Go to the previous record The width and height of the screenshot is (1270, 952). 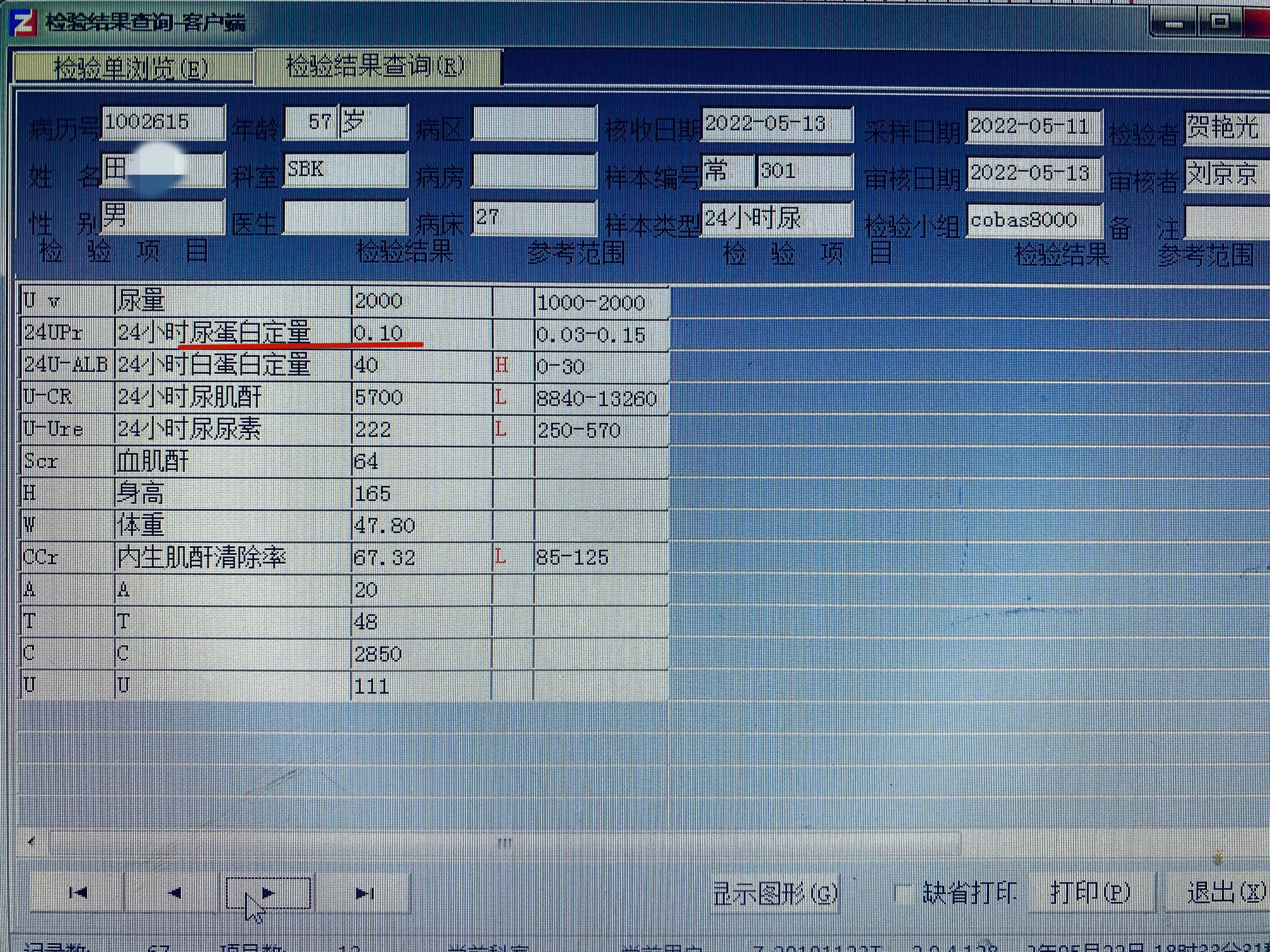[174, 892]
